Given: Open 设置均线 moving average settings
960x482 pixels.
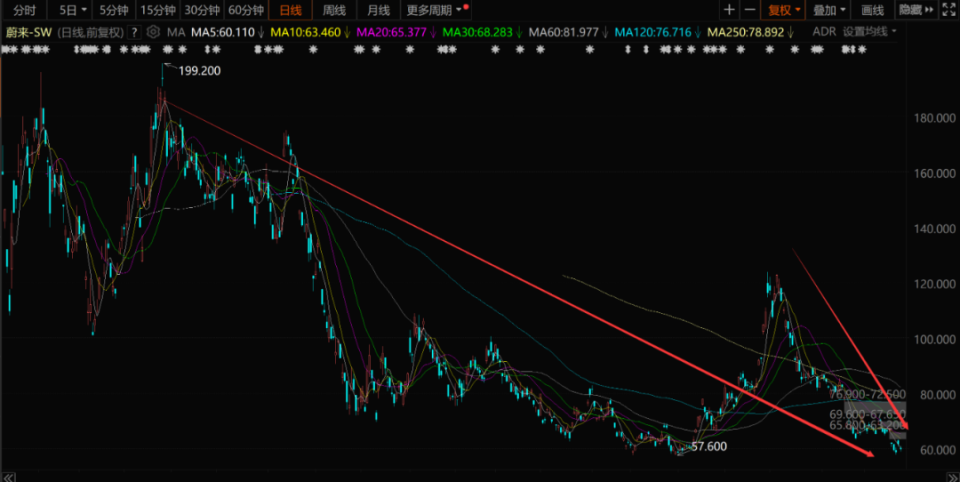Looking at the screenshot, I should (x=869, y=32).
